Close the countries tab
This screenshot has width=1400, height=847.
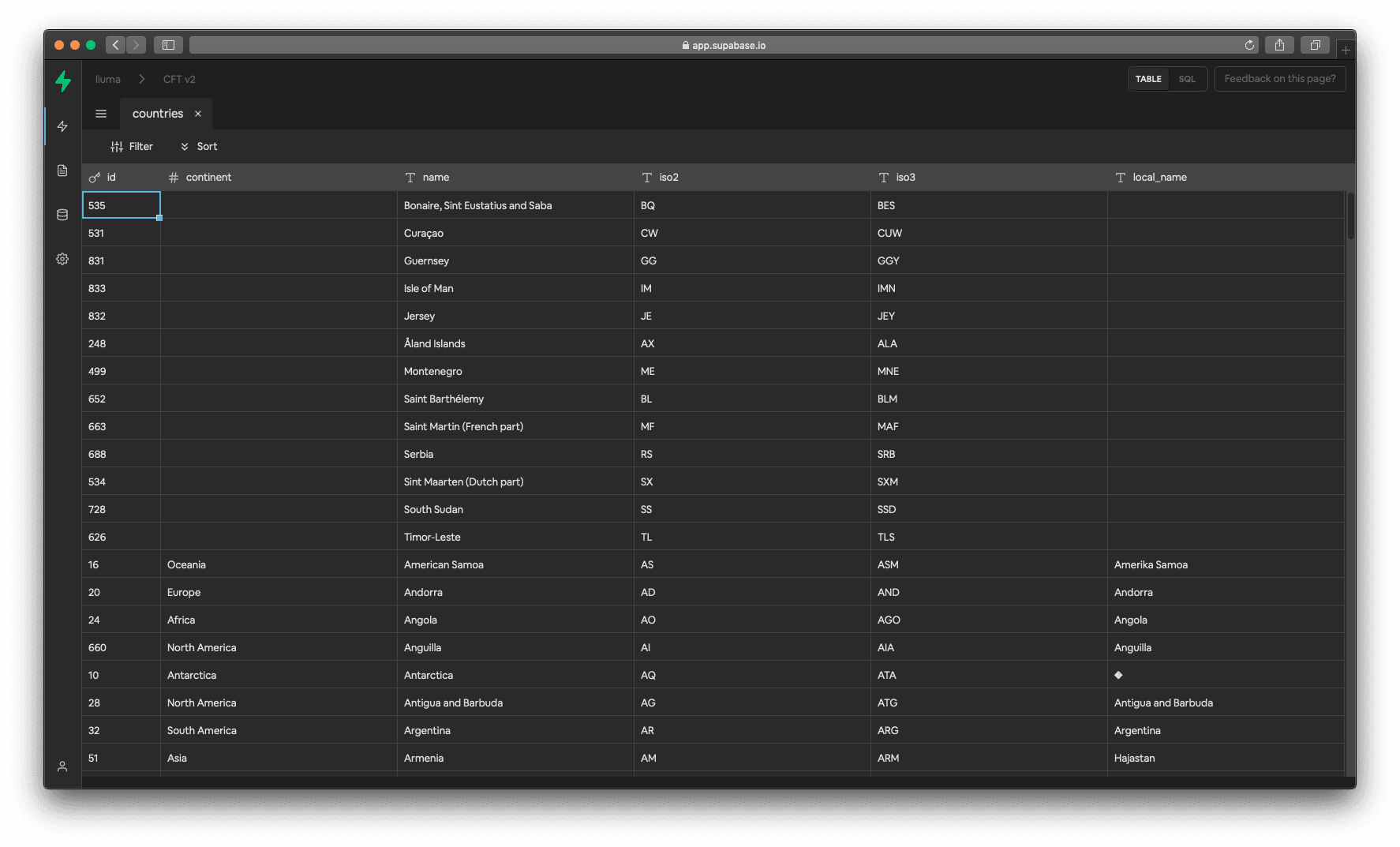(198, 114)
